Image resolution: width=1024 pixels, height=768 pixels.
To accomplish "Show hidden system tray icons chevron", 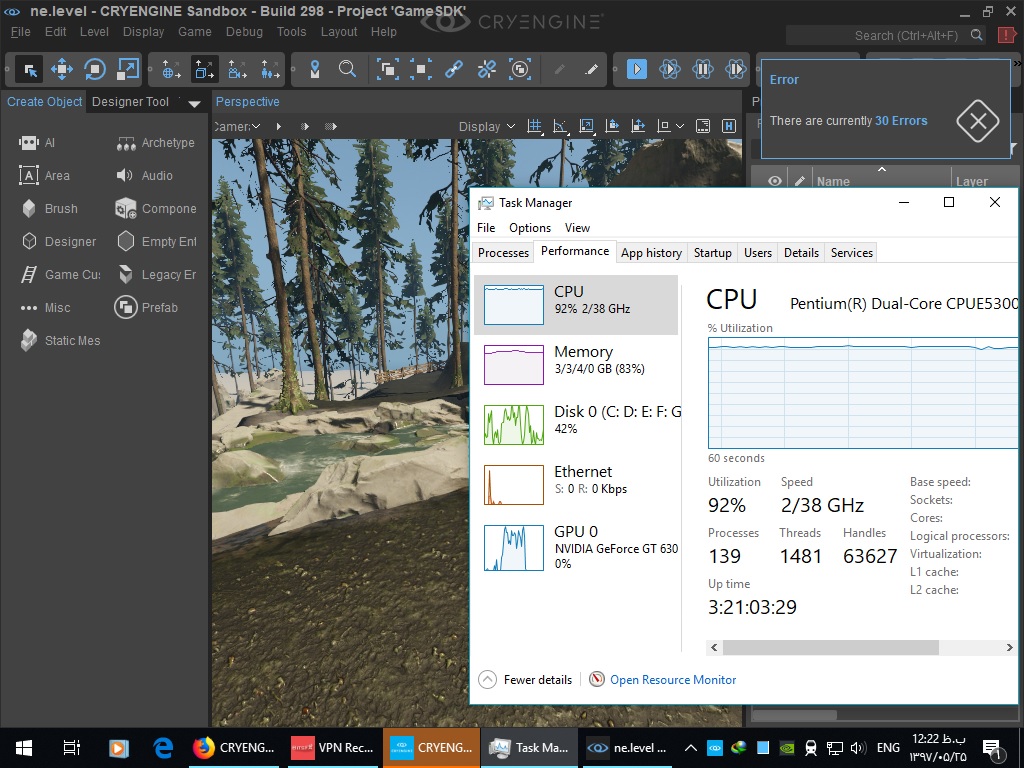I will coord(690,748).
